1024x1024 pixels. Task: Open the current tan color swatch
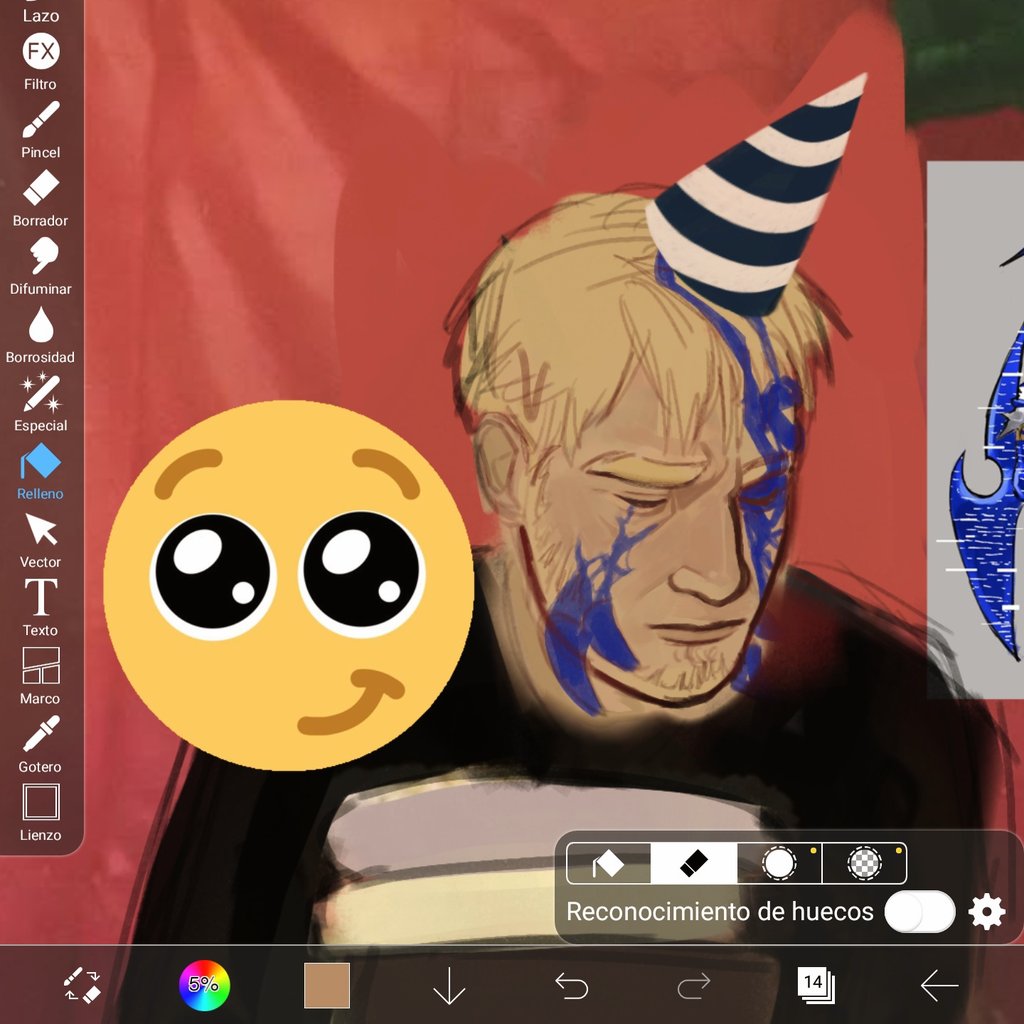point(327,985)
